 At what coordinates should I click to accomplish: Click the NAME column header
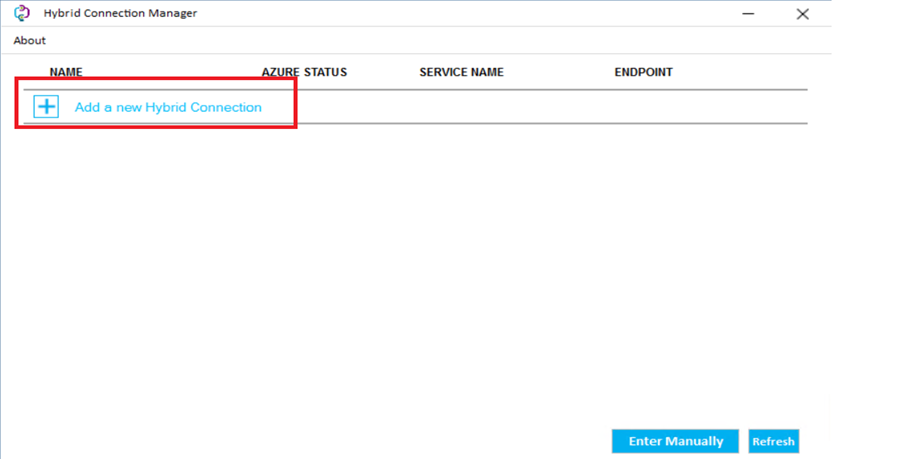66,72
